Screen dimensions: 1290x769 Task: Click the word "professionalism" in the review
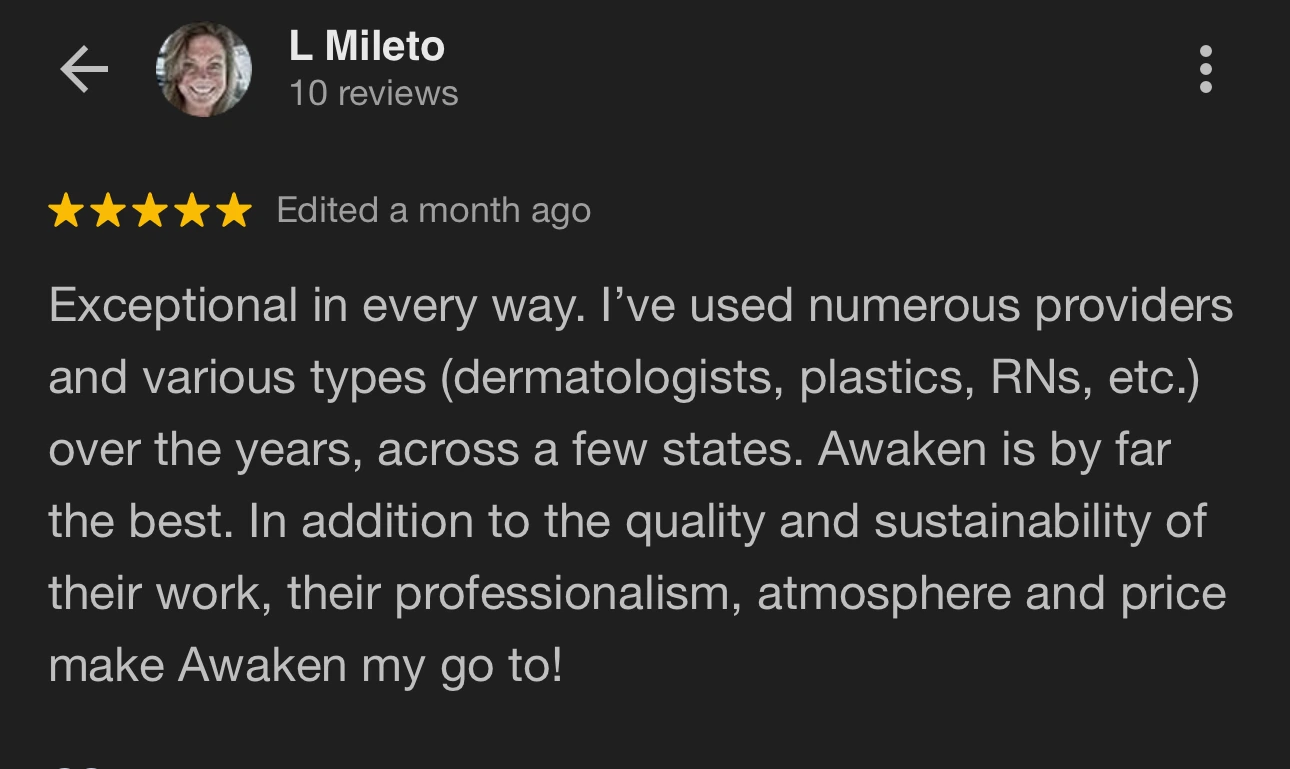tap(568, 594)
